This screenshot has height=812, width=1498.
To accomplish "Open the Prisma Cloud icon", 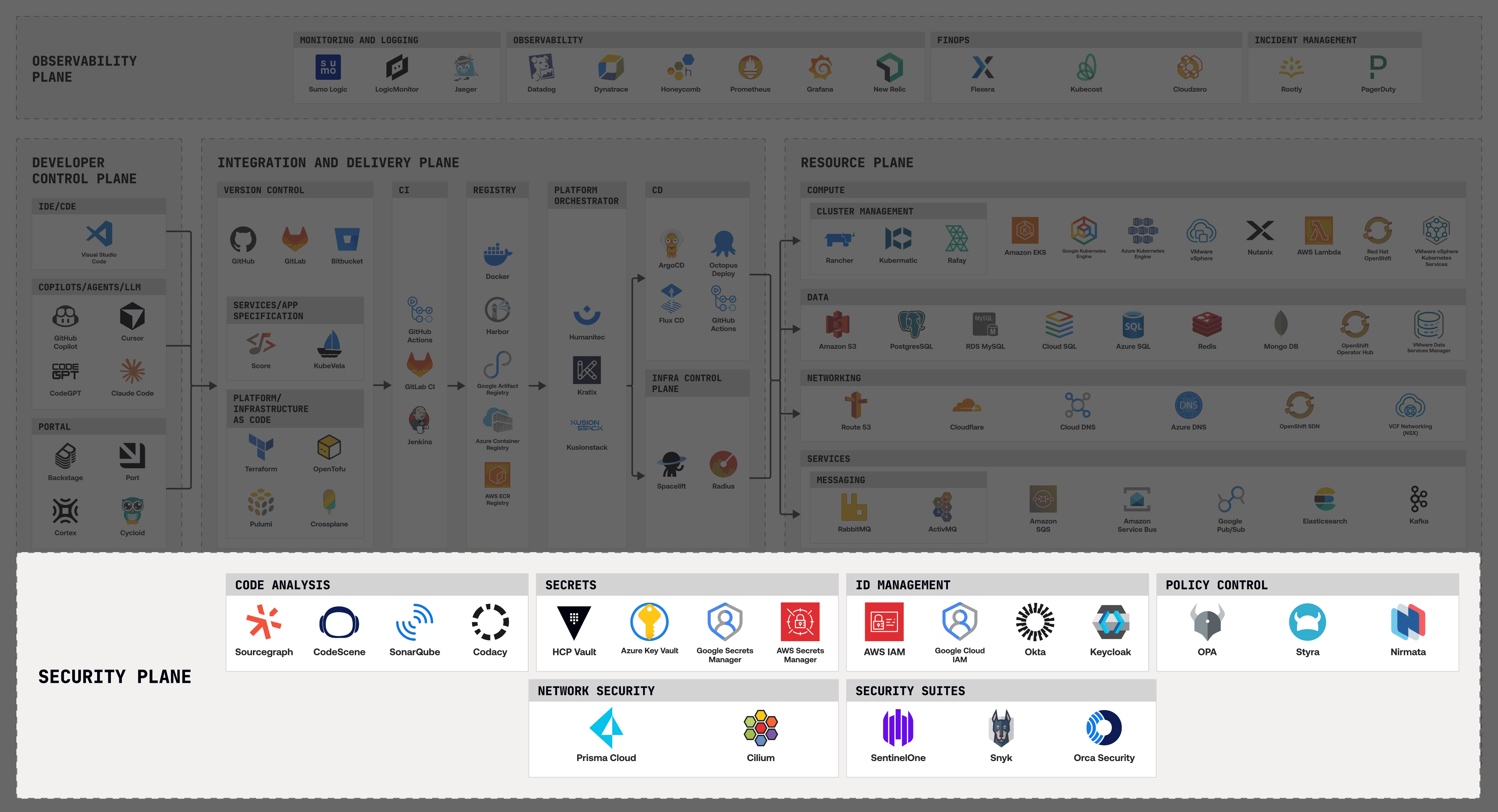I will coord(606,728).
